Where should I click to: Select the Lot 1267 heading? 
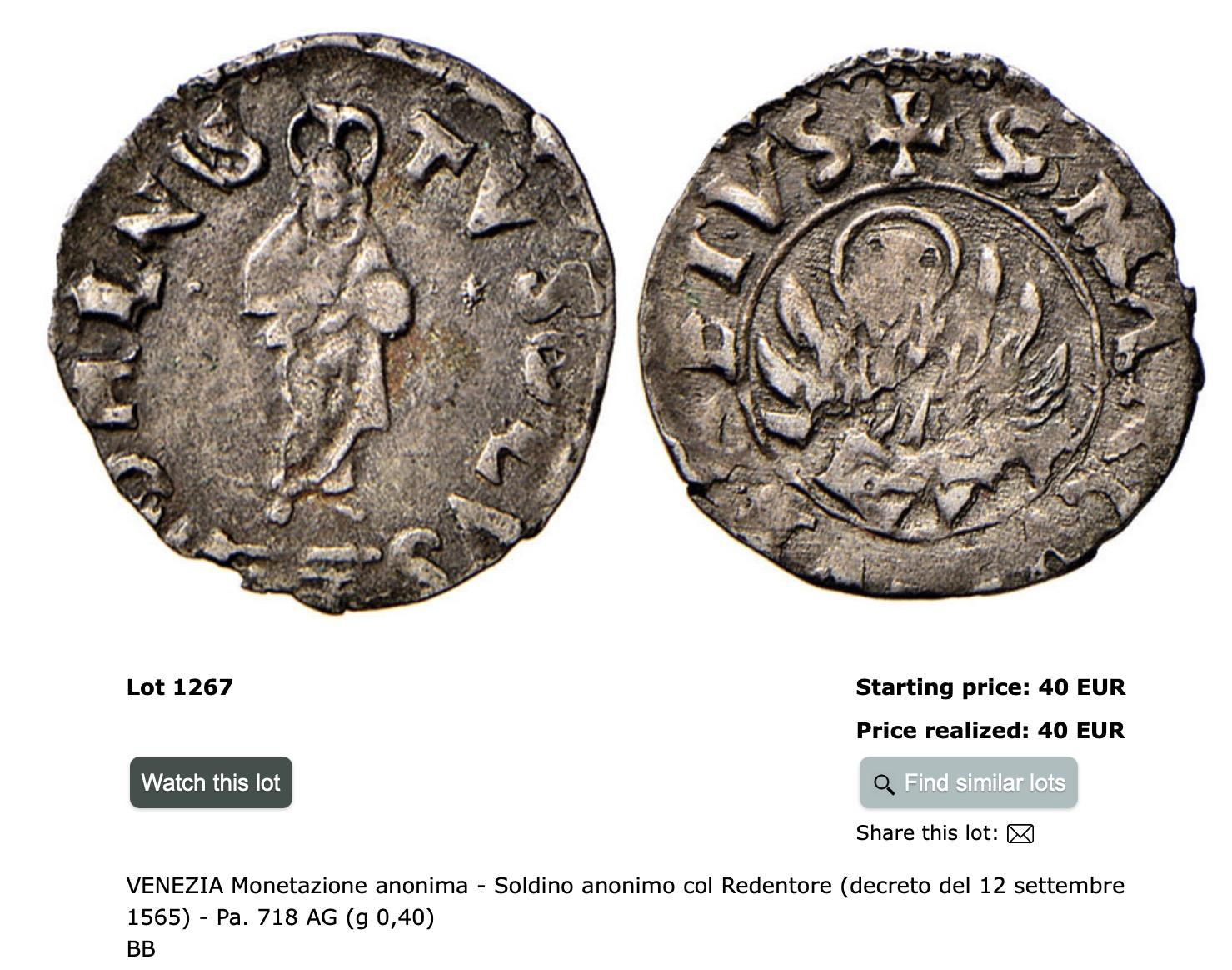tap(180, 687)
